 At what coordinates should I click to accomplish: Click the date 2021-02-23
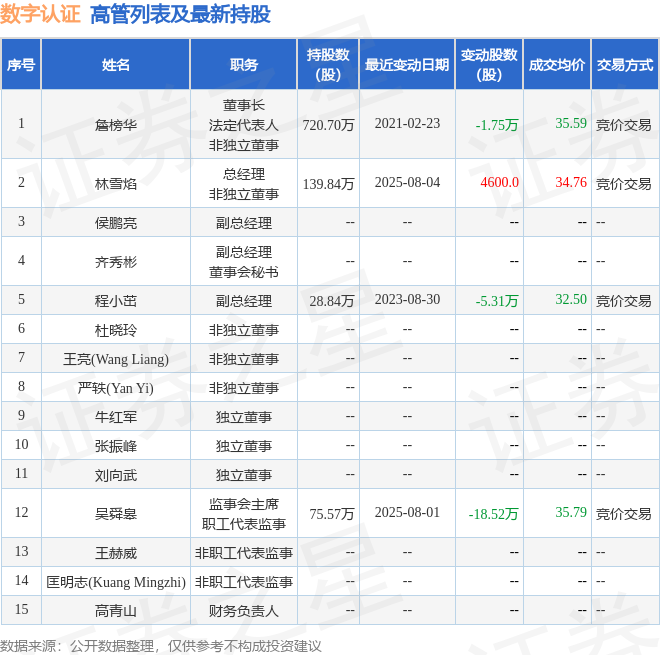[x=407, y=123]
